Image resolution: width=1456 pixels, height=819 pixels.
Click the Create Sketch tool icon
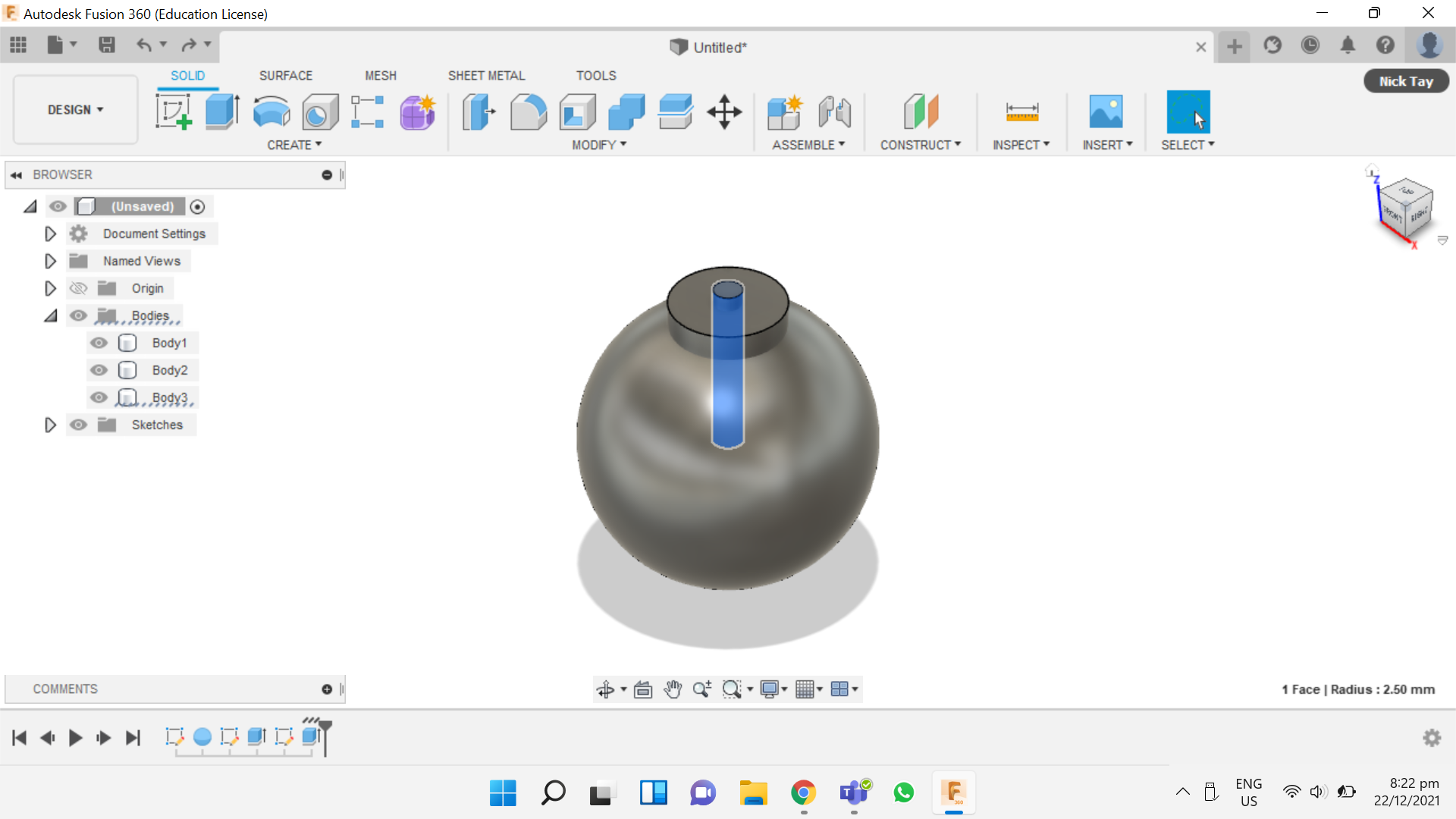click(x=173, y=112)
